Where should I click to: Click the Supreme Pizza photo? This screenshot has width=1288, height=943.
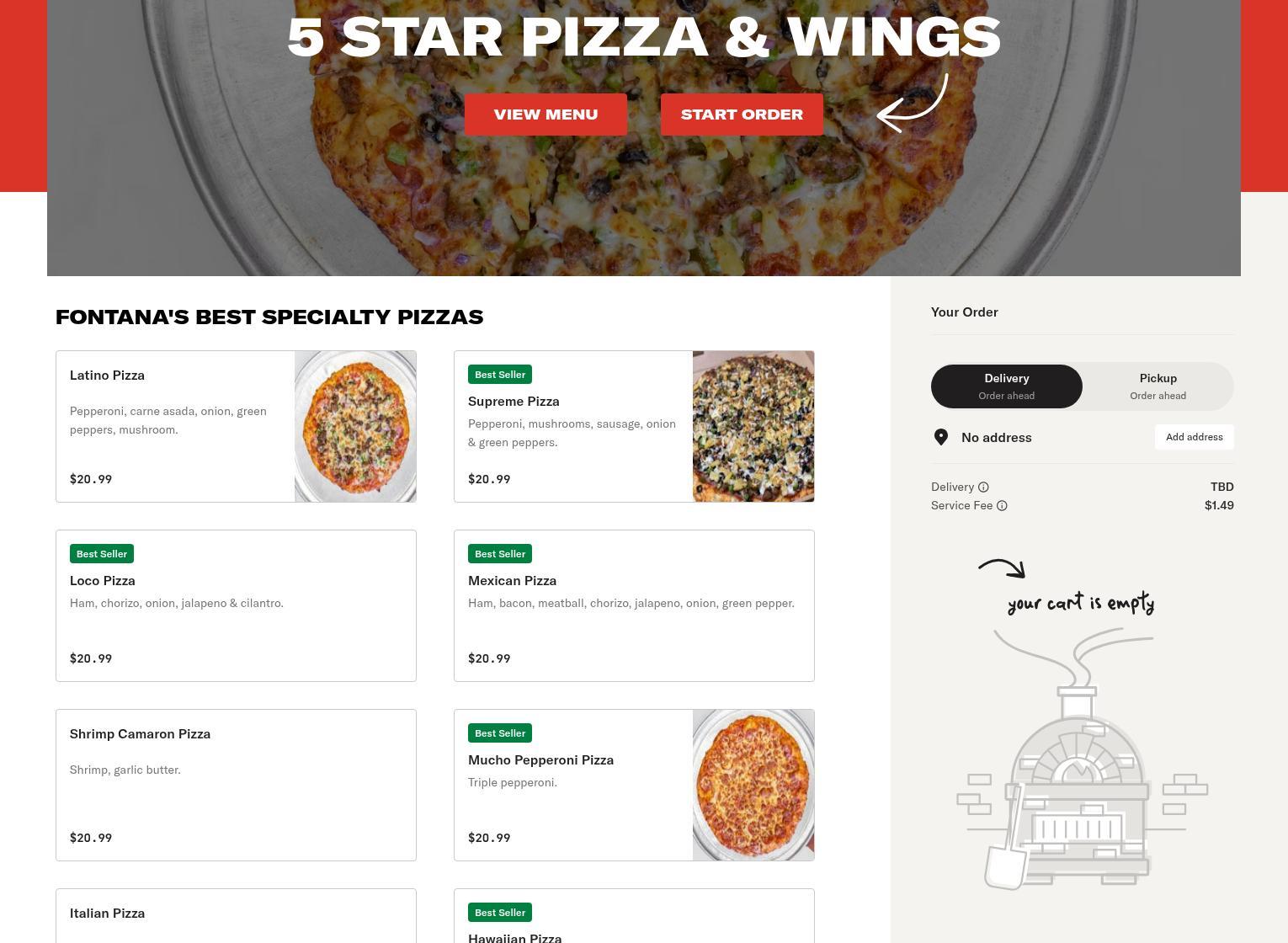(x=753, y=427)
